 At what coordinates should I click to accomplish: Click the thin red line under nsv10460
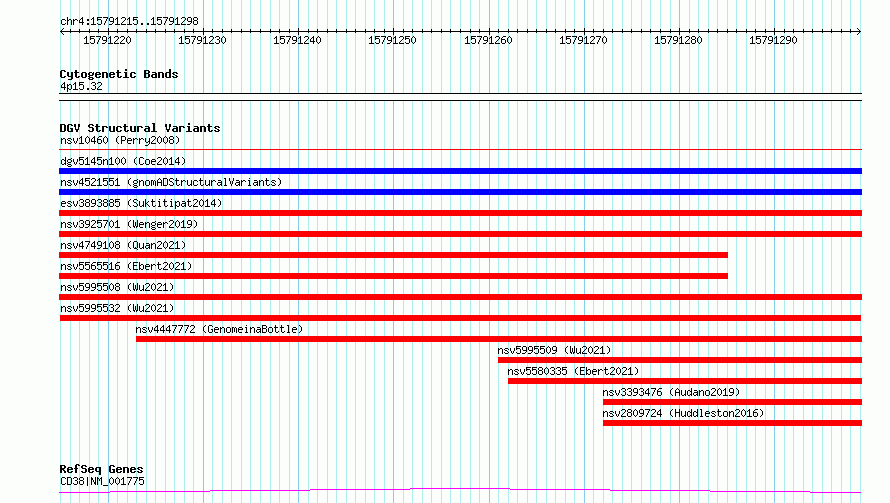[x=460, y=150]
